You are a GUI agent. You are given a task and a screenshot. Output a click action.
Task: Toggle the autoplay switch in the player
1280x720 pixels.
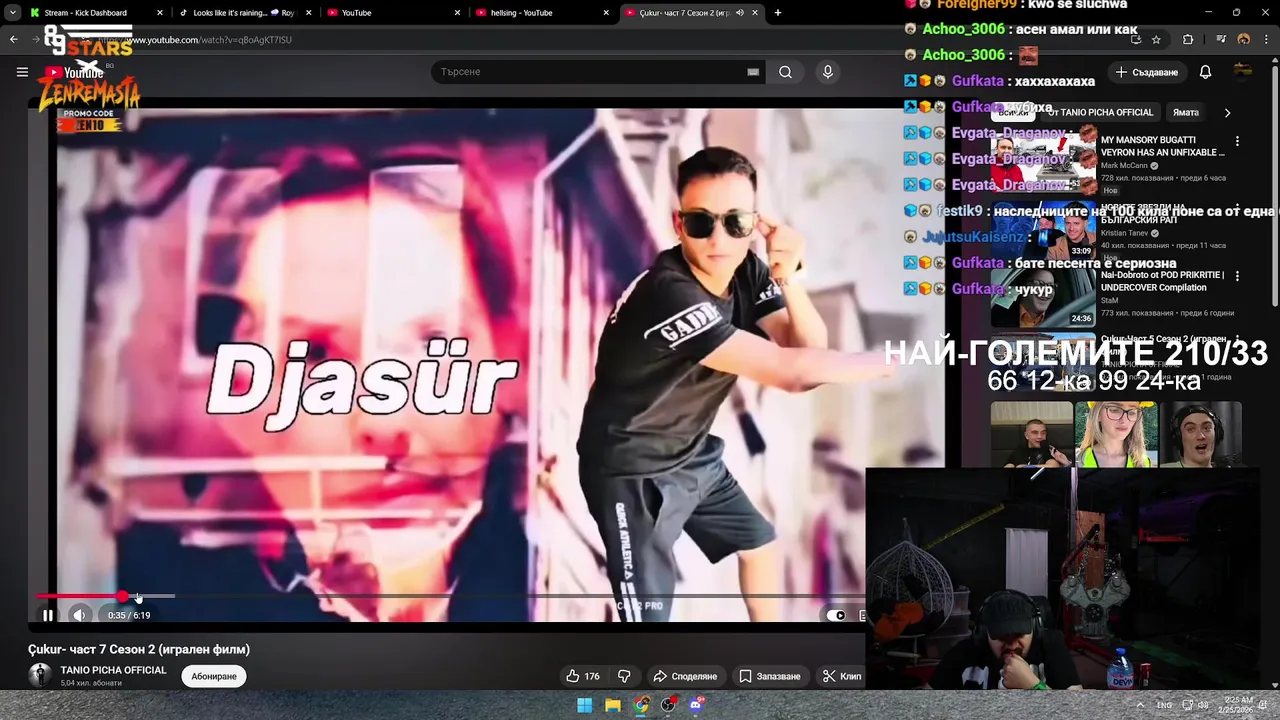[836, 615]
